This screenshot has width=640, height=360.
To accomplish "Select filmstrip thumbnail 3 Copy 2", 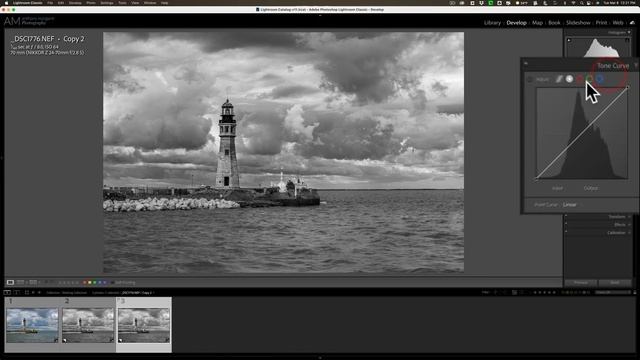I will [x=144, y=325].
